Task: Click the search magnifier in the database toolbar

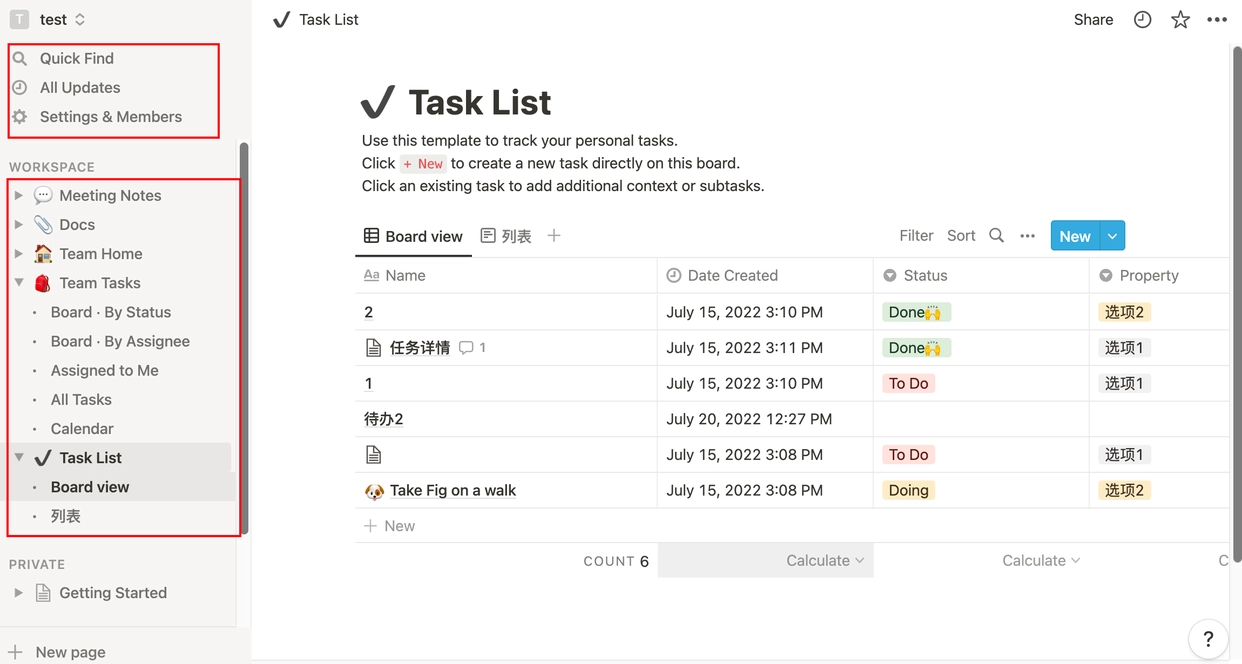Action: [x=996, y=236]
